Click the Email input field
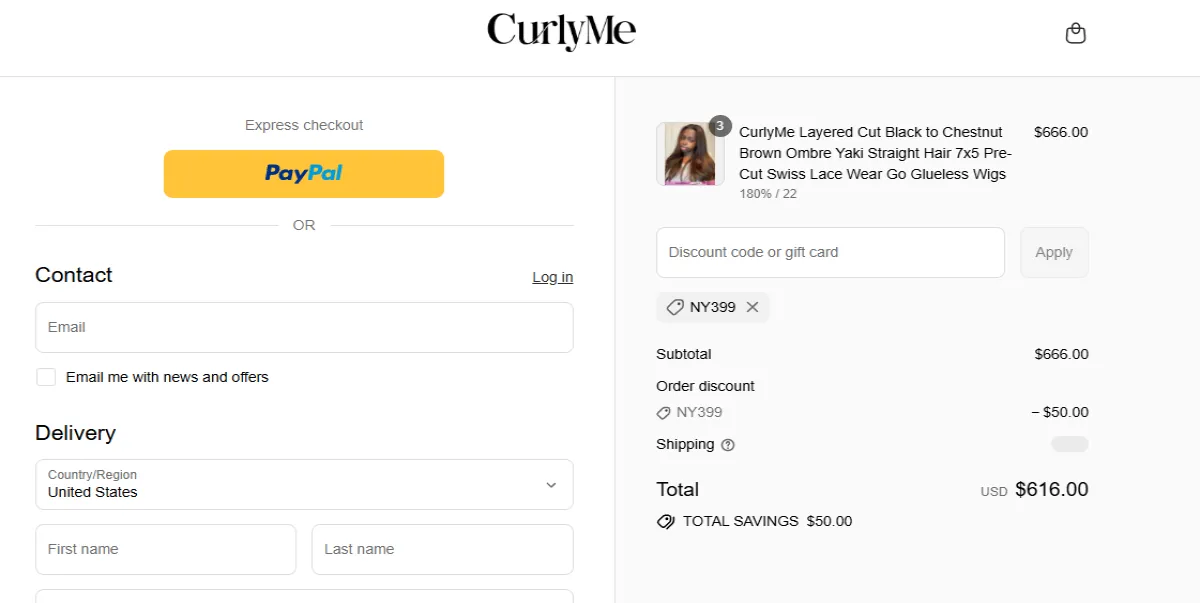Screen dimensions: 1200x603 click(x=304, y=327)
